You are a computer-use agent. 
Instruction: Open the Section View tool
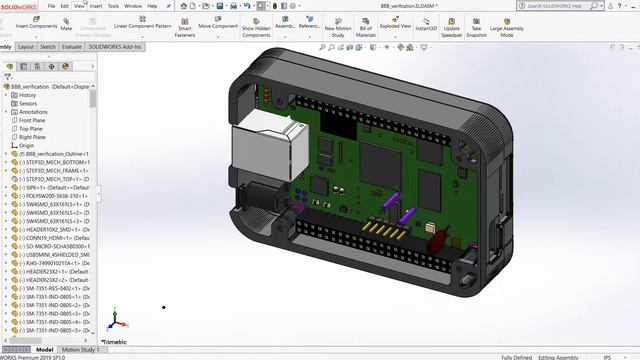350,47
